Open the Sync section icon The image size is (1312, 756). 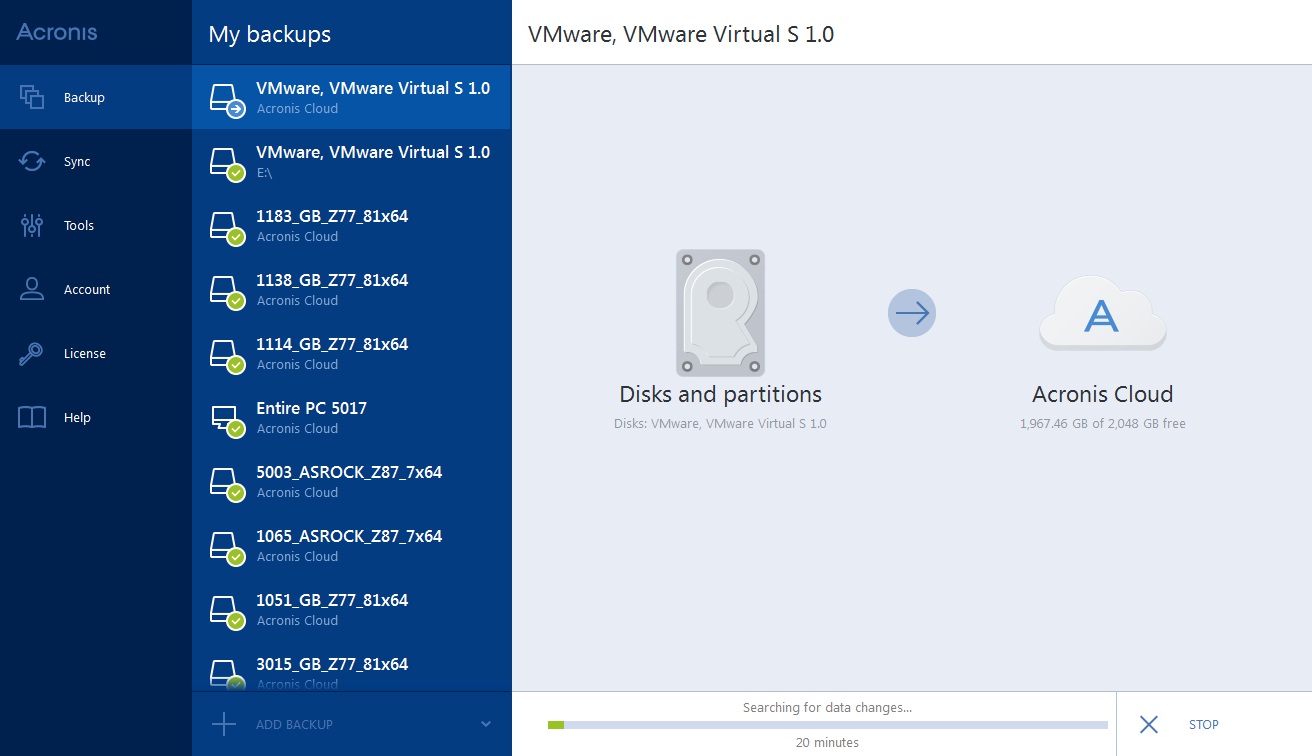coord(32,161)
